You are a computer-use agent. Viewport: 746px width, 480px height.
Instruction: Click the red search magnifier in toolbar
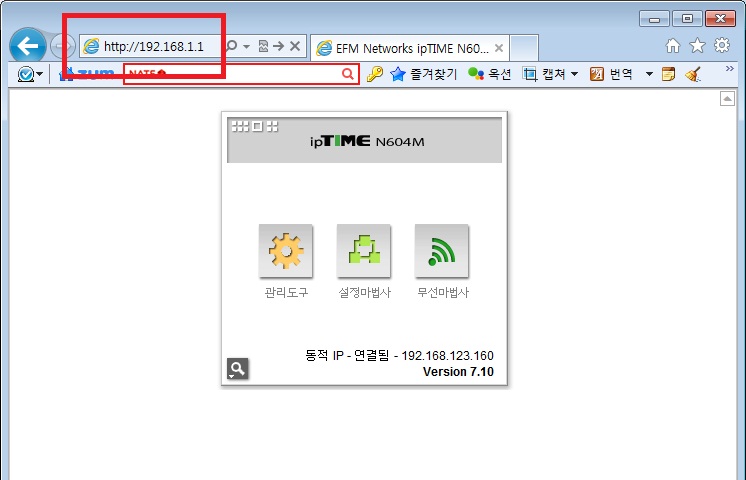(x=348, y=74)
